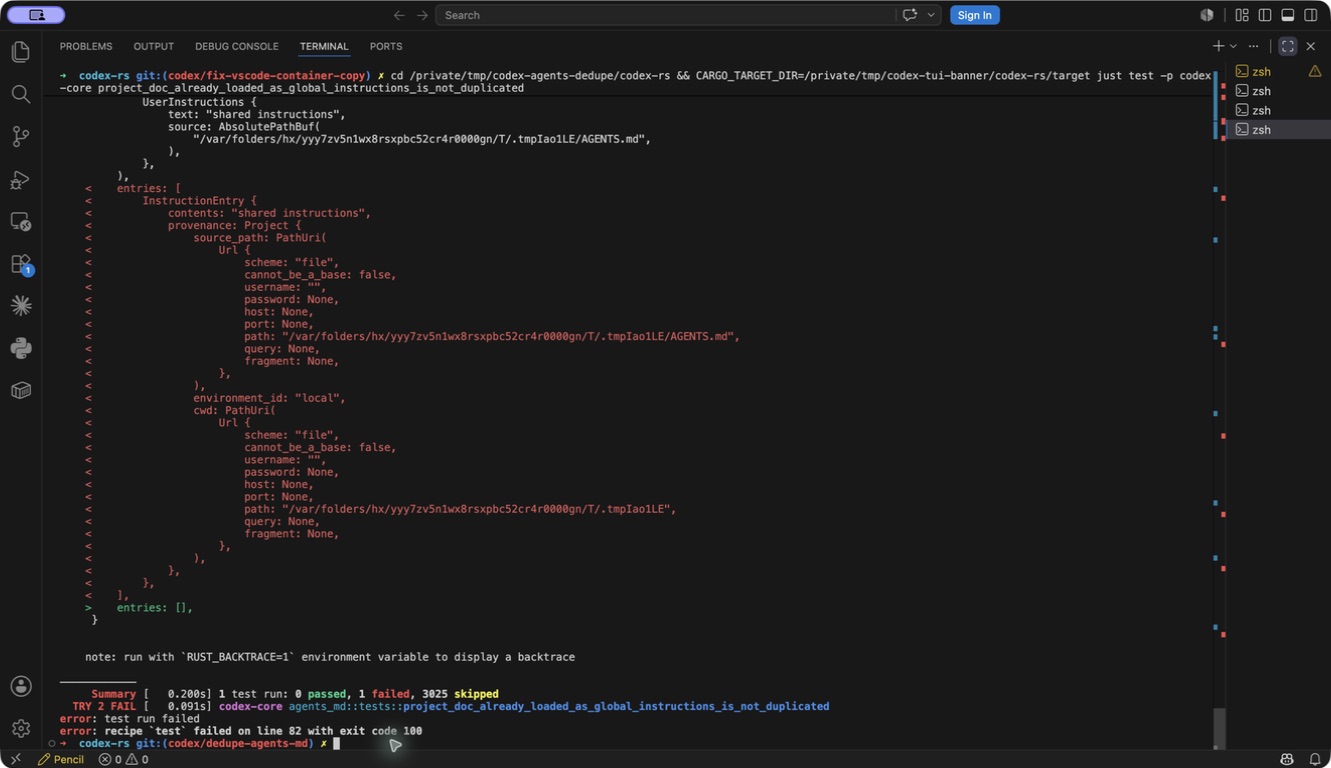Switch to the PROBLEMS tab
1331x768 pixels.
coord(86,46)
